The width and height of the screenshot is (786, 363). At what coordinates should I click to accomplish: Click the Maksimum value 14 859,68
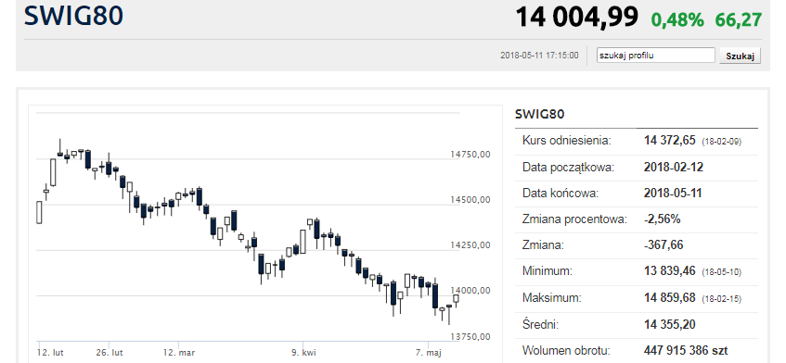click(x=669, y=298)
